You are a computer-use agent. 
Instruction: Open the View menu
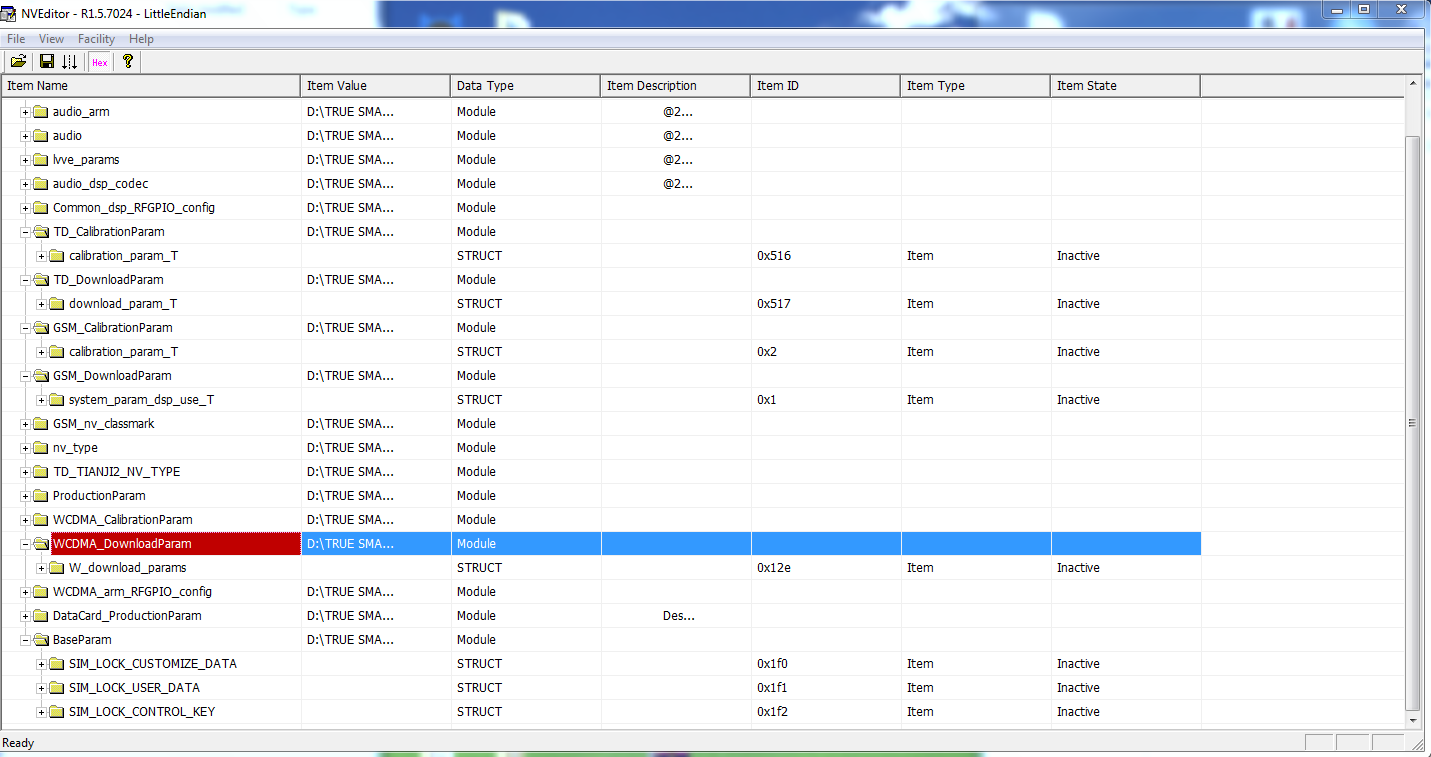coord(51,39)
